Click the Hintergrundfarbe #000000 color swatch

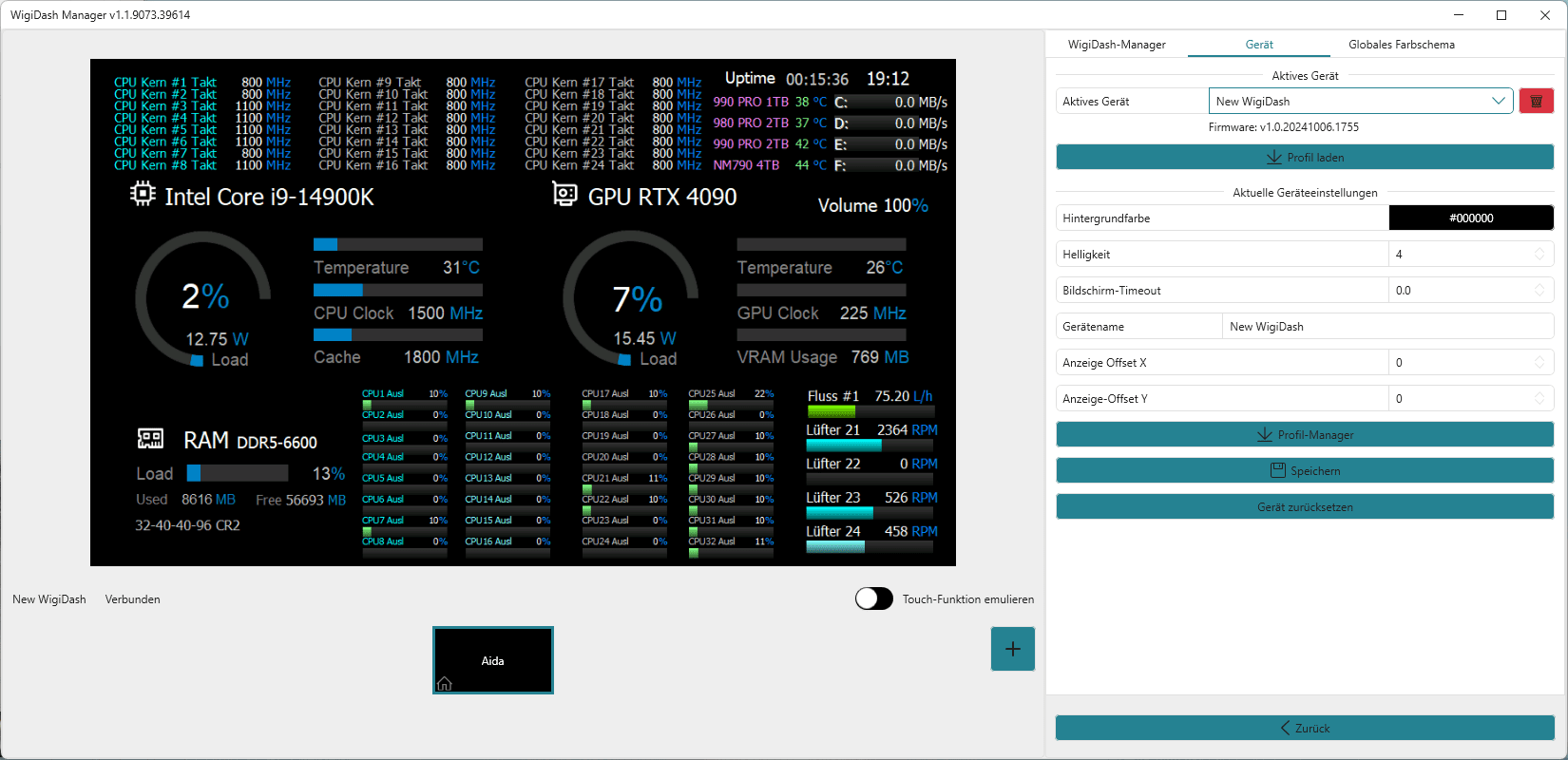coord(1471,218)
